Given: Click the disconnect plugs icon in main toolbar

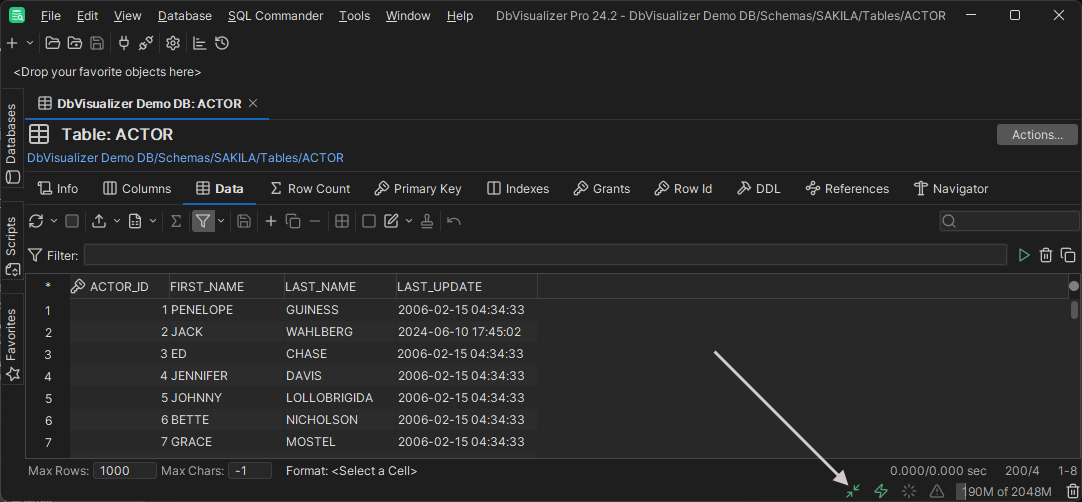Looking at the screenshot, I should tap(146, 43).
